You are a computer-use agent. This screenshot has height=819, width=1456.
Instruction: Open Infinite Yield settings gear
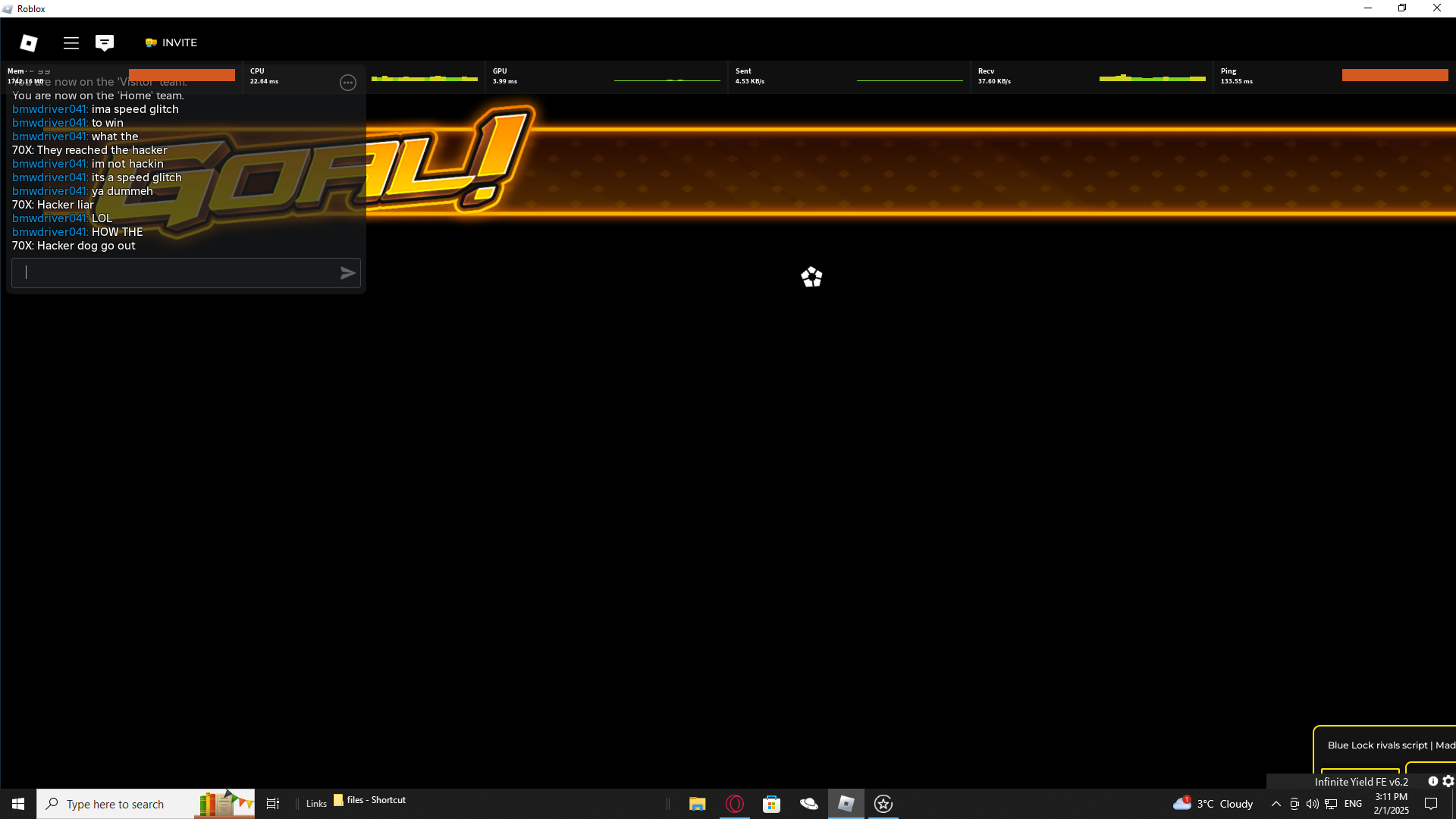pyautogui.click(x=1448, y=781)
